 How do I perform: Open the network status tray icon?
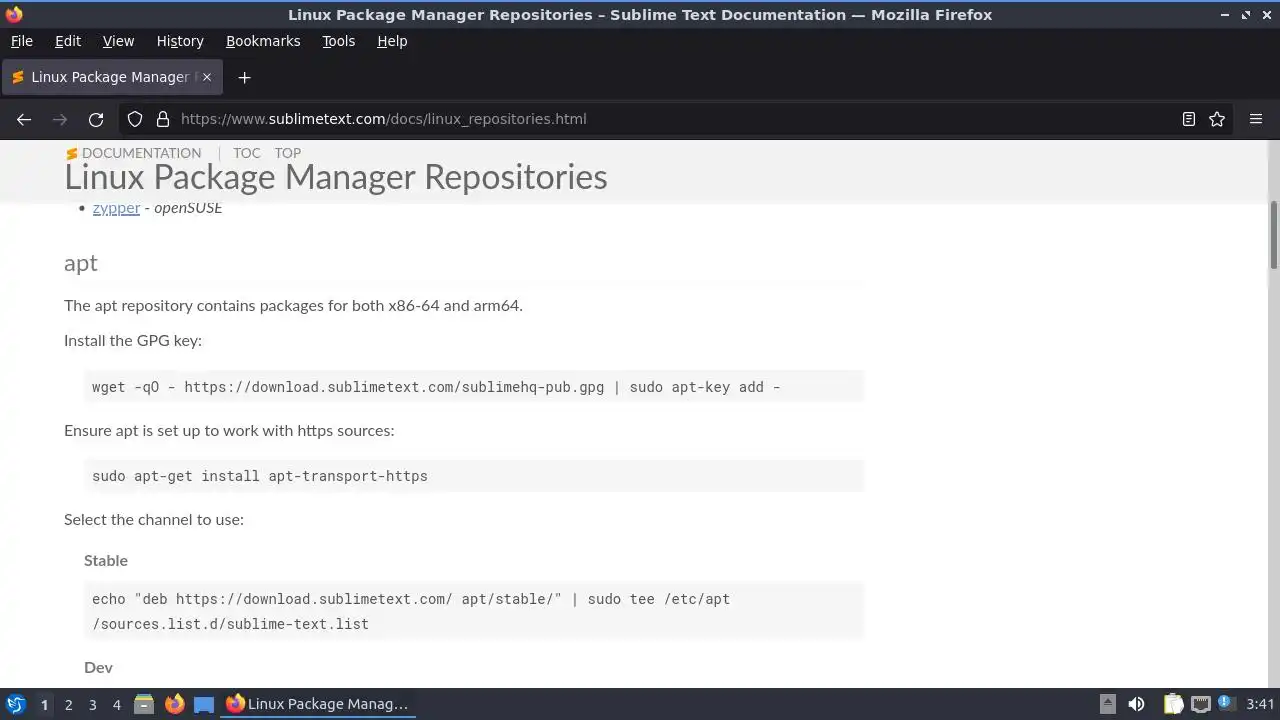pos(1200,704)
